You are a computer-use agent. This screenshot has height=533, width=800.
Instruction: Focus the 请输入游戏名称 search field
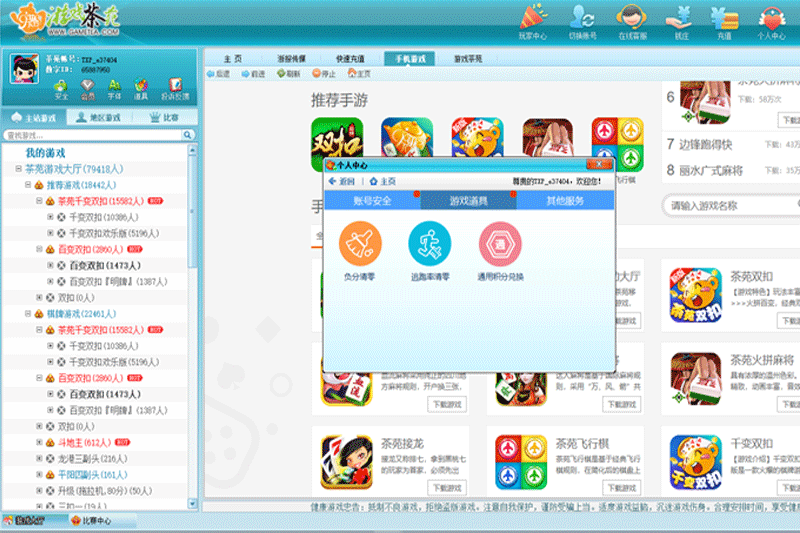click(732, 206)
